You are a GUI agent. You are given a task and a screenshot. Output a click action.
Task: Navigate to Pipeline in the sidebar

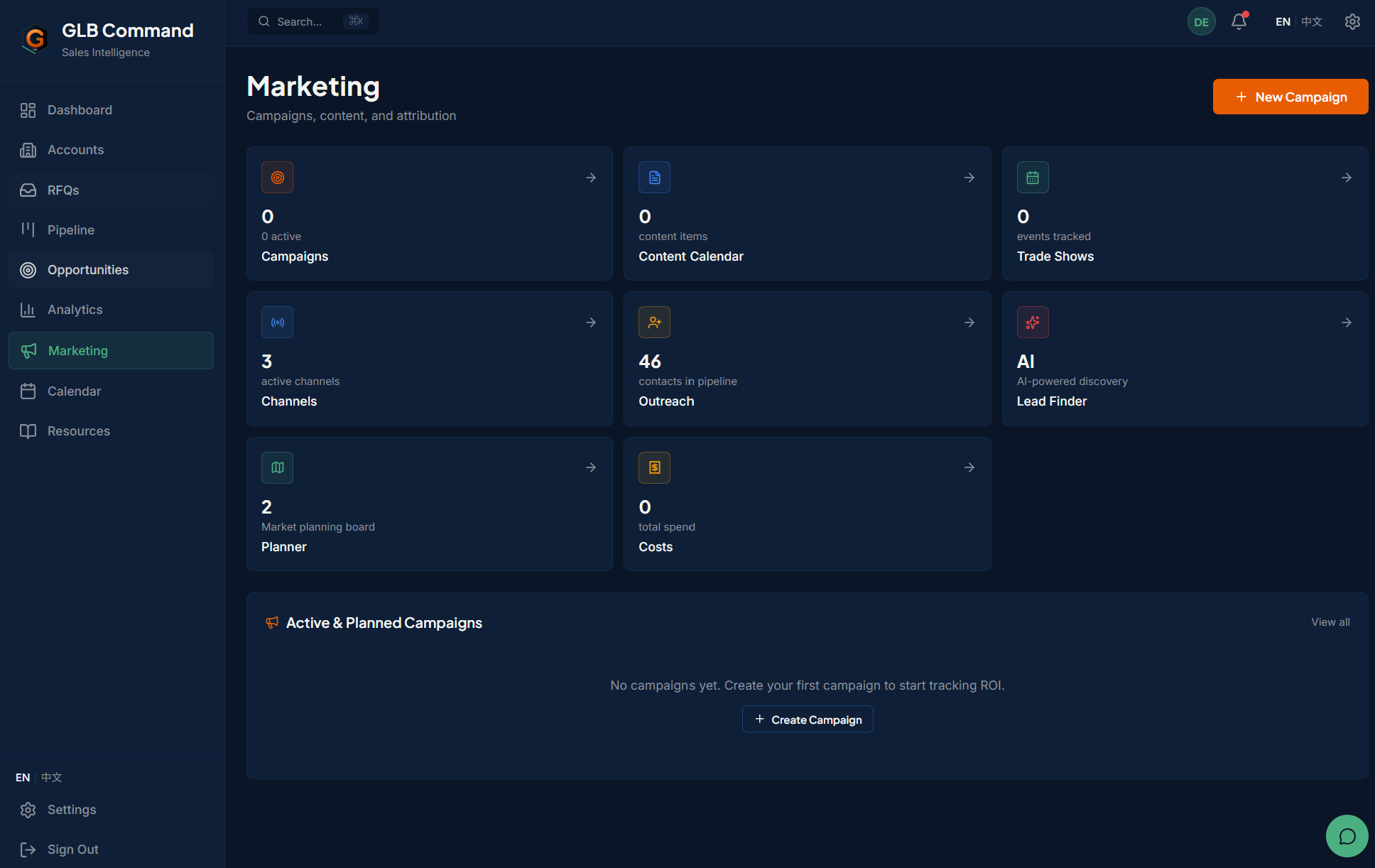(x=70, y=229)
